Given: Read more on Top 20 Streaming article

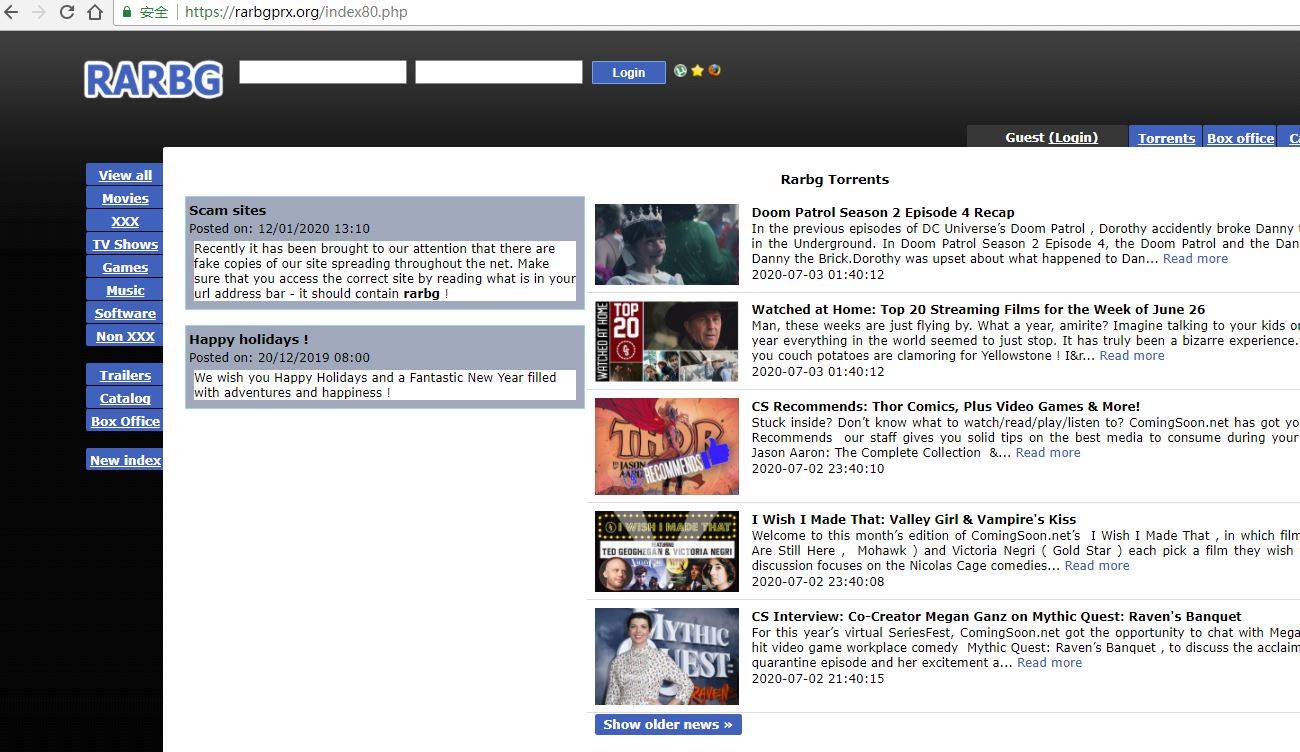Looking at the screenshot, I should [1132, 355].
